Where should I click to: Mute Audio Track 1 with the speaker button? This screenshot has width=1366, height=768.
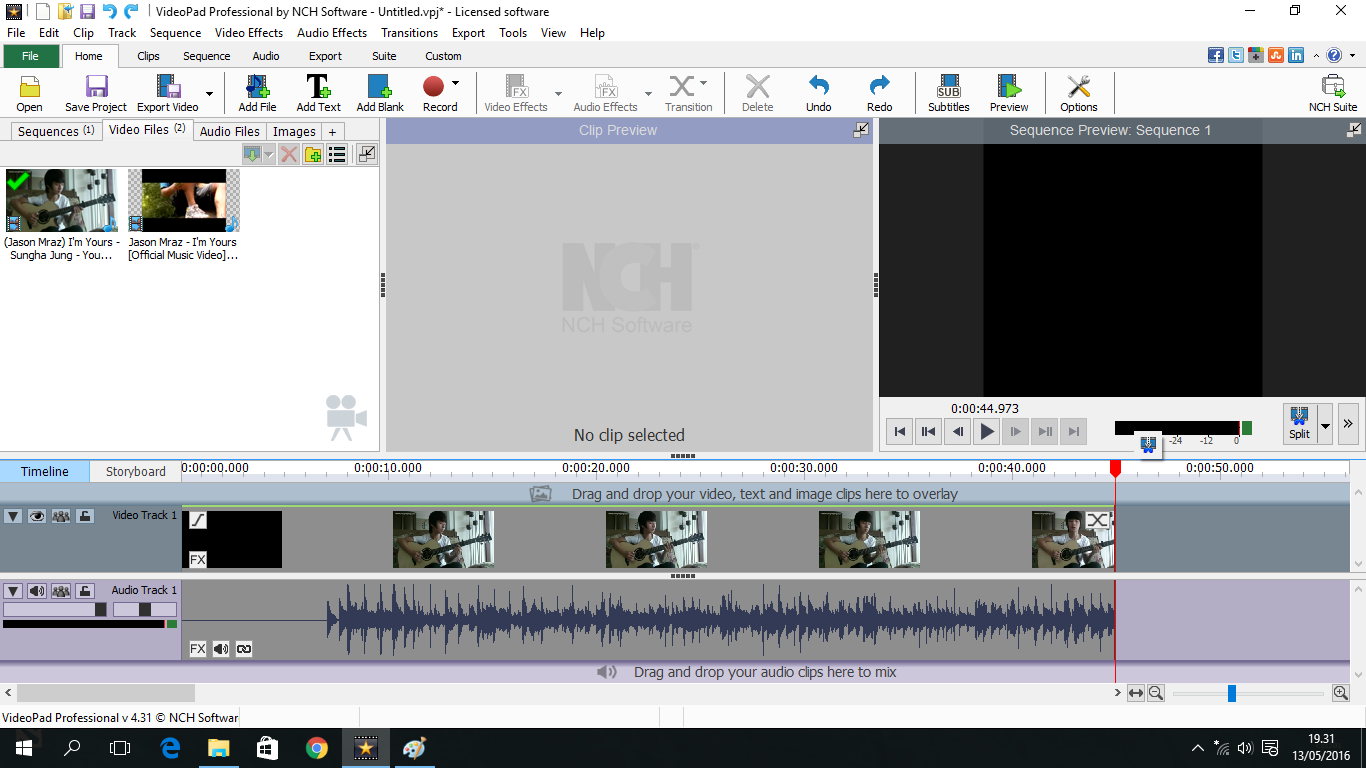point(37,591)
